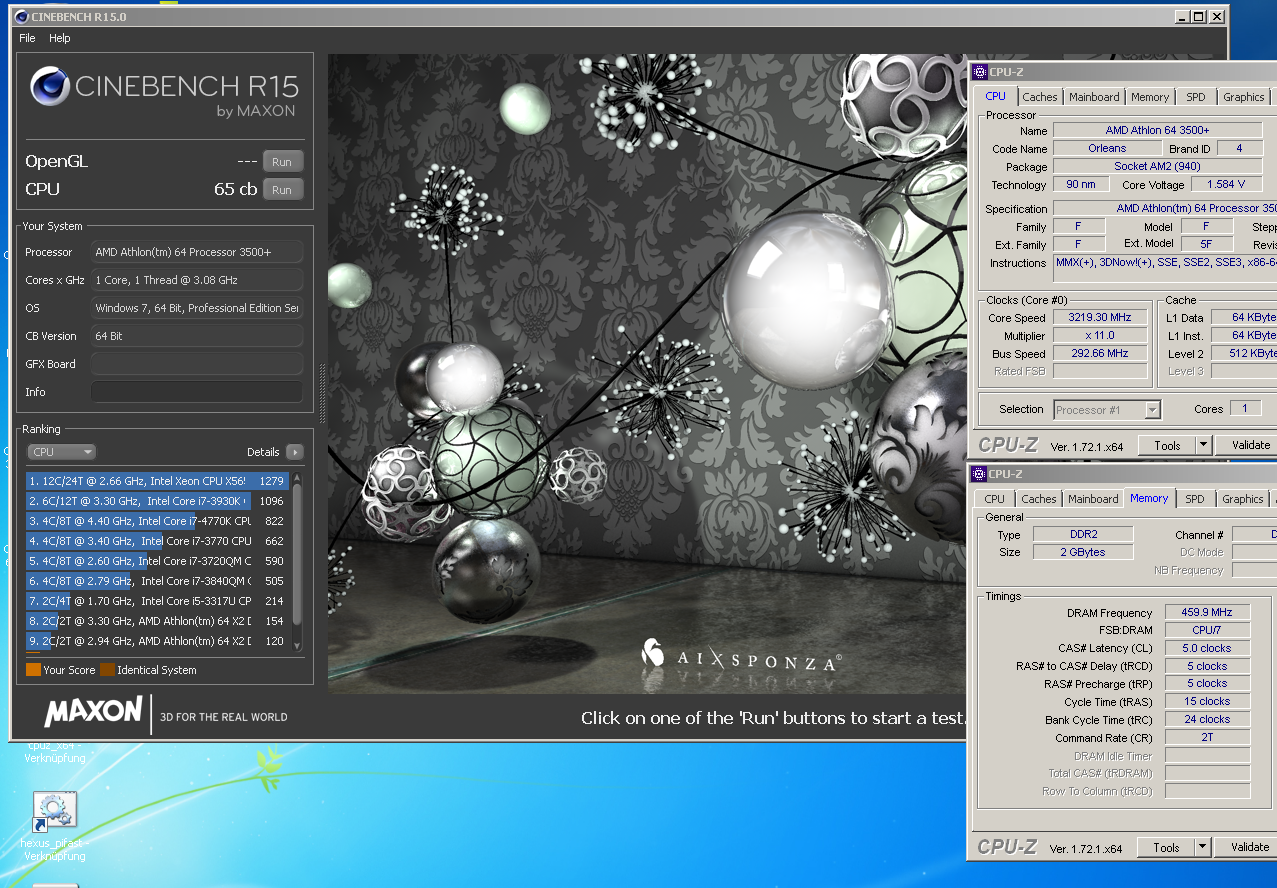1277x888 pixels.
Task: Switch to SPD tab in upper CPU-Z
Action: pos(1196,97)
